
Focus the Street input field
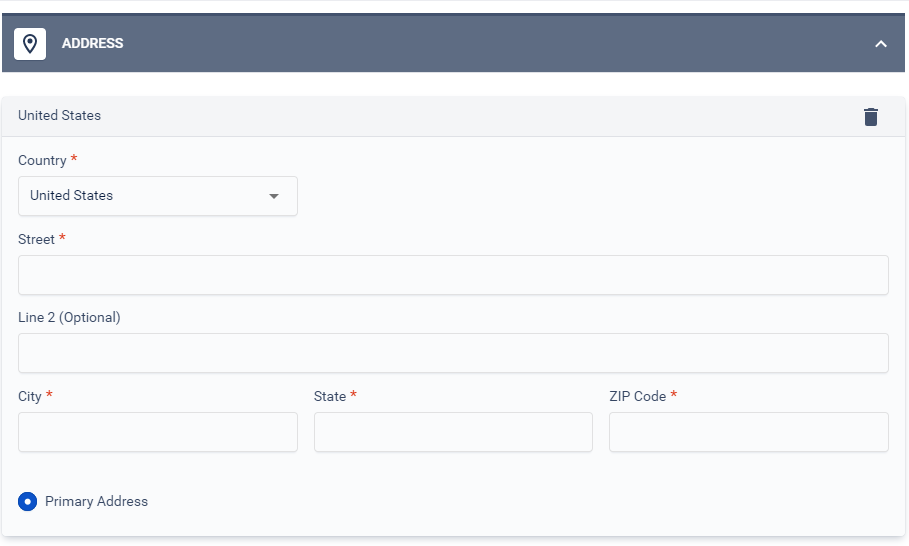coord(453,275)
